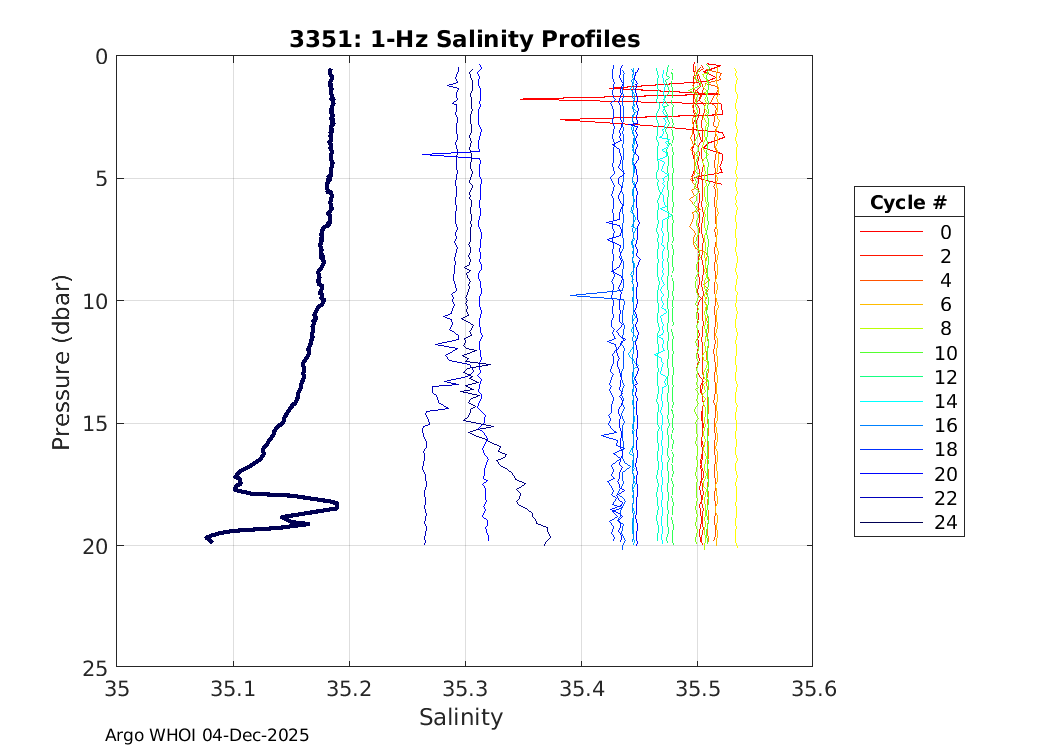Select the y-axis tick label '25'
Viewport: 1050px width, 750px height.
click(95, 667)
